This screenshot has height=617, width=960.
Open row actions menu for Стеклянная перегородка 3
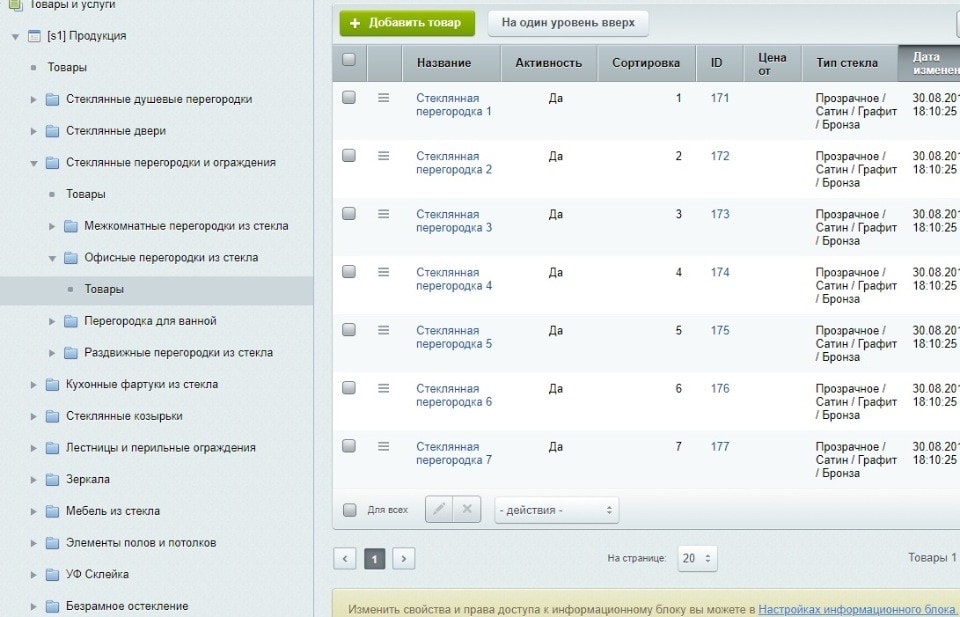click(383, 214)
